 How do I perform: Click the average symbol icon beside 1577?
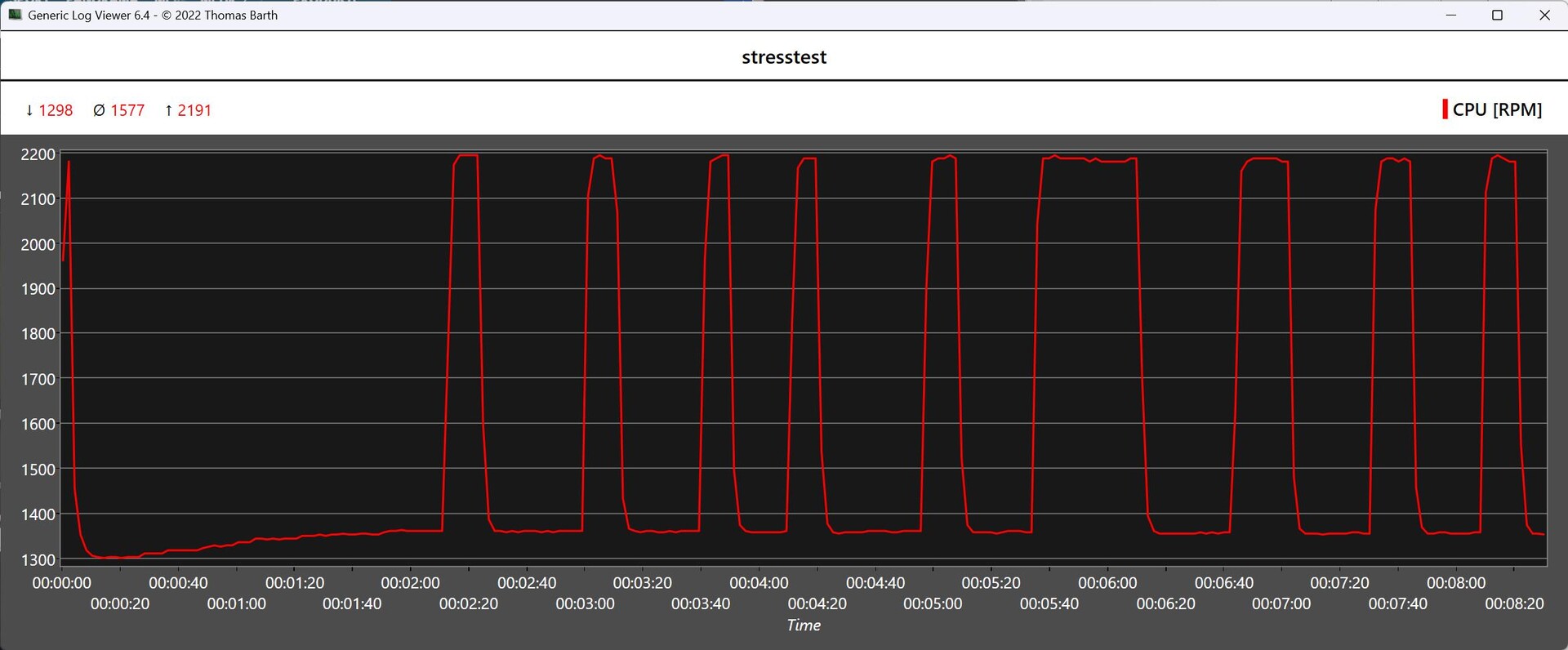99,110
